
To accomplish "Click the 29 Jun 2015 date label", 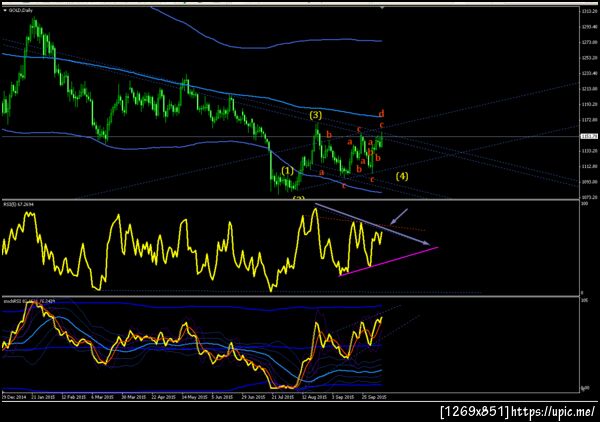I will pos(253,397).
